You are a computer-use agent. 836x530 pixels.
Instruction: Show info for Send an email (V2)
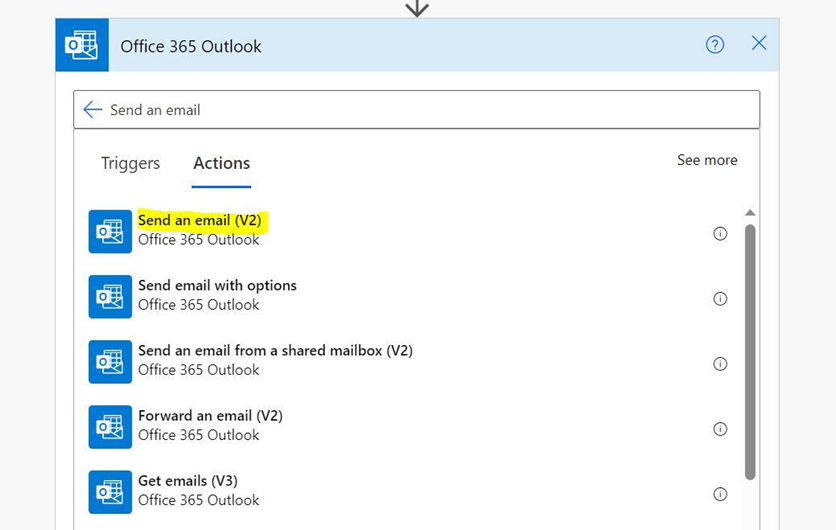[720, 234]
